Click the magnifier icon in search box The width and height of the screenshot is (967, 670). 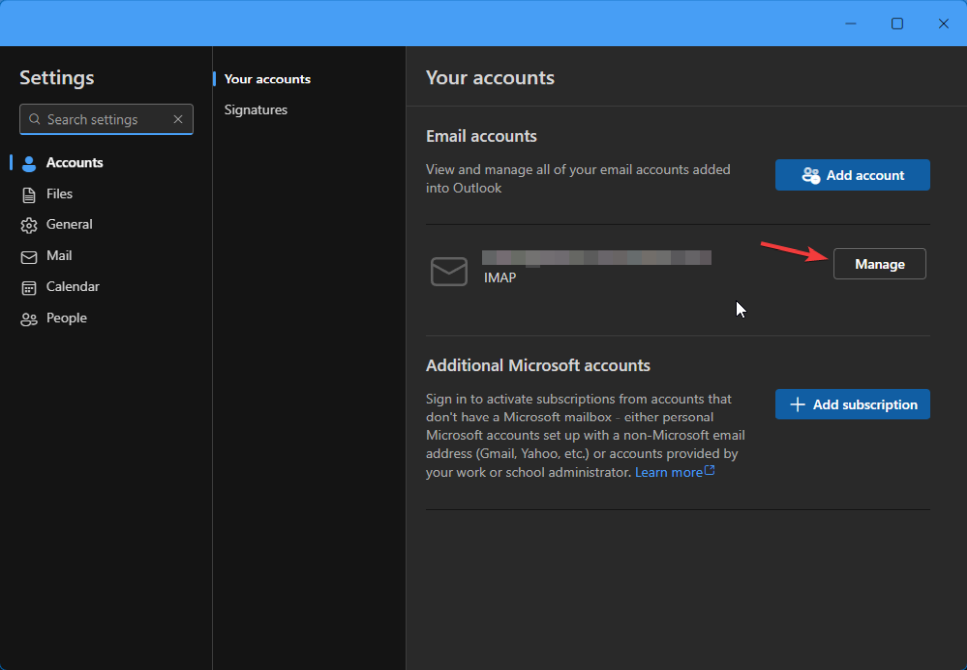pos(35,119)
